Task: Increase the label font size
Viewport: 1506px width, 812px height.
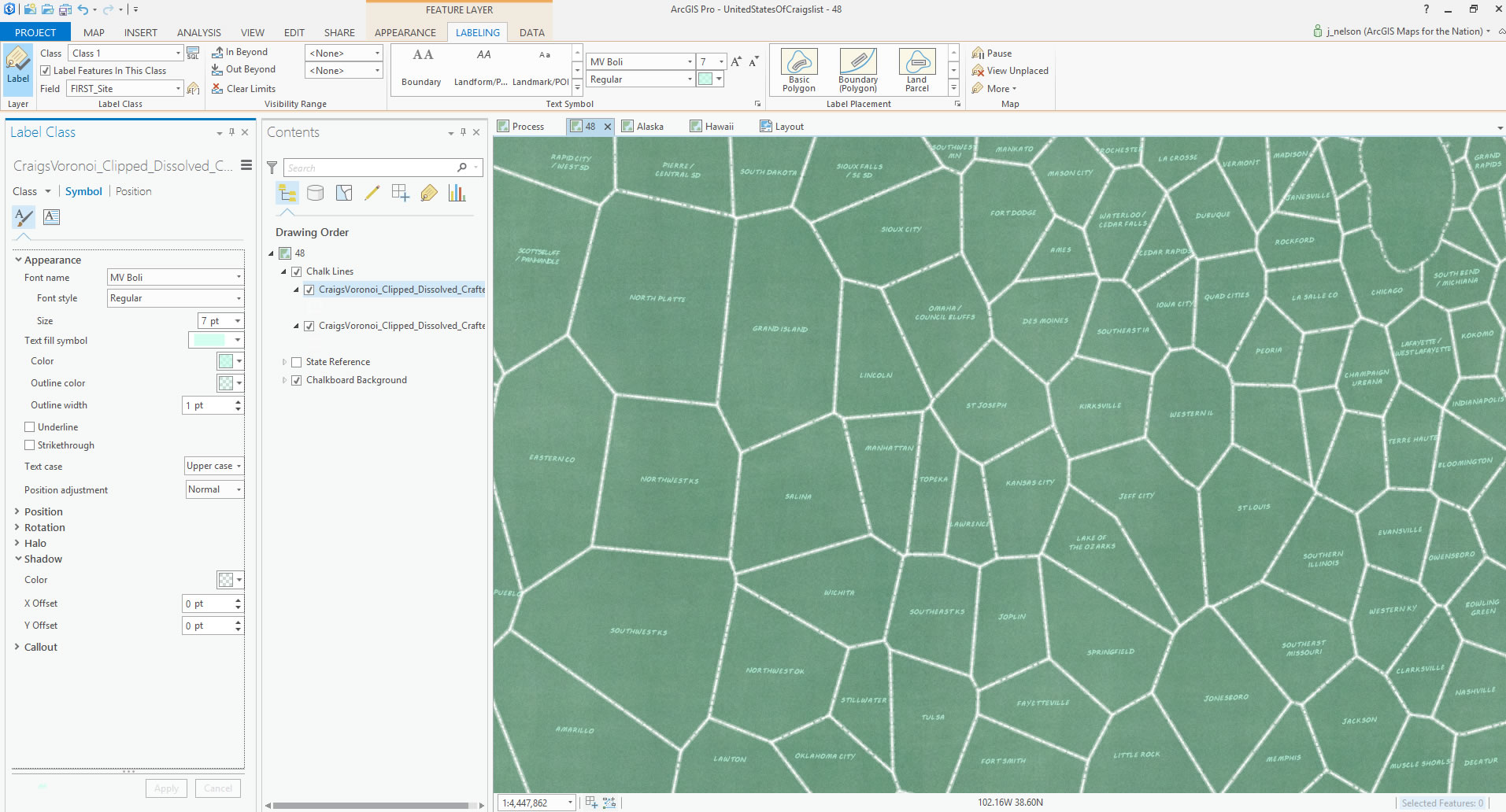Action: (736, 61)
